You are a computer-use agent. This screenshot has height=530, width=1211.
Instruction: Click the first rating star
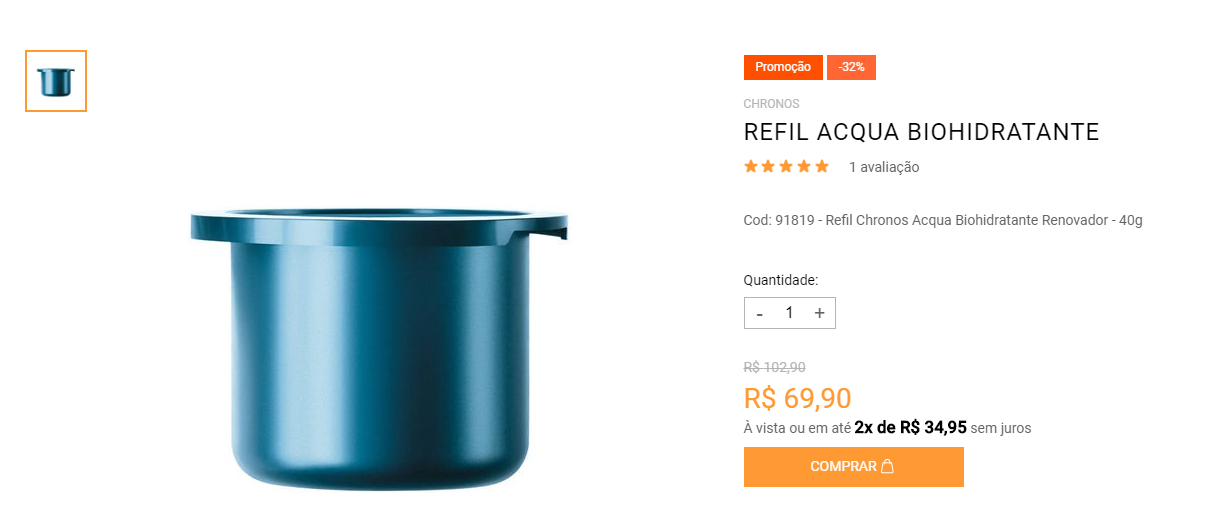click(751, 167)
